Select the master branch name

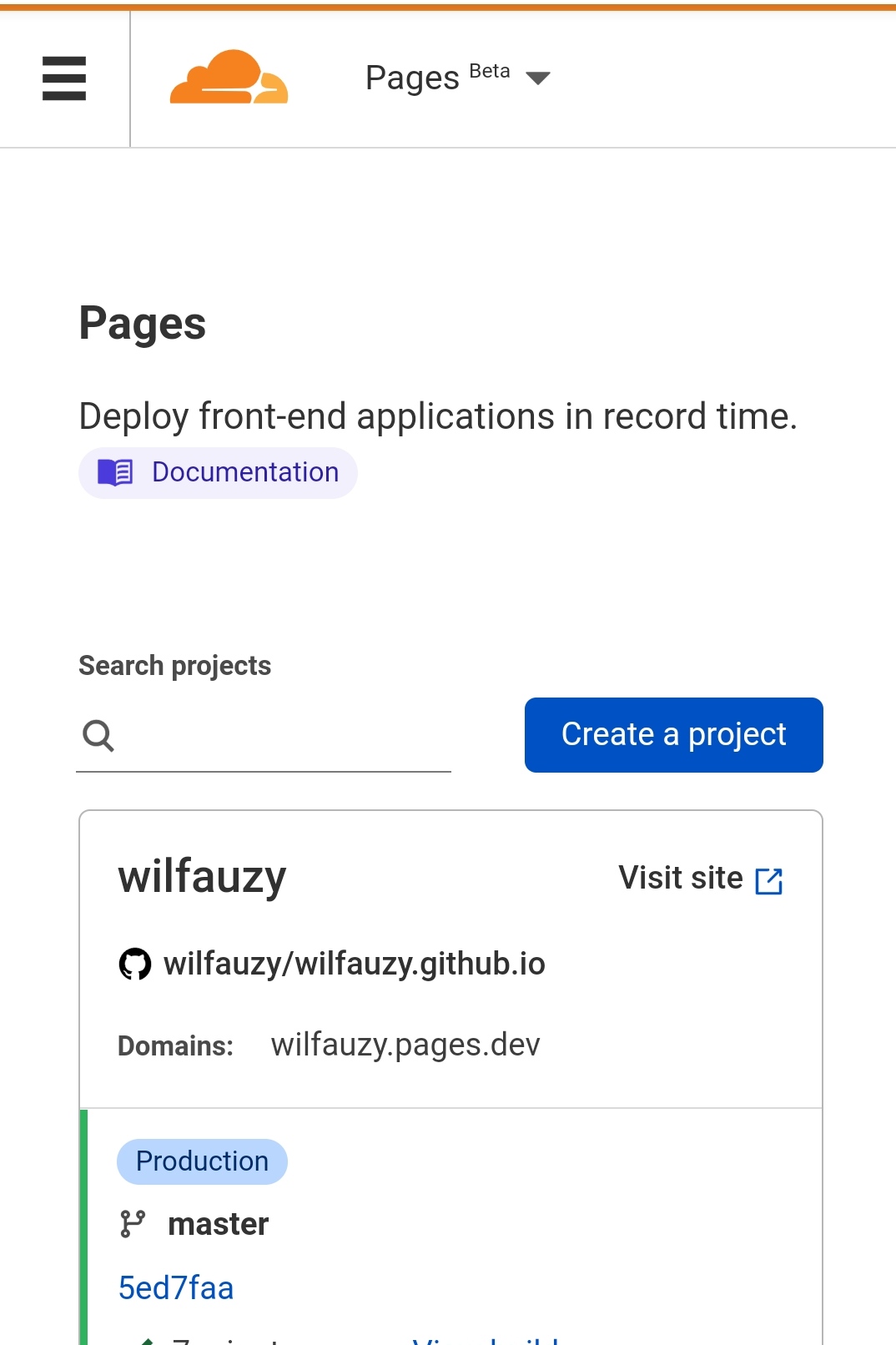click(x=218, y=1224)
